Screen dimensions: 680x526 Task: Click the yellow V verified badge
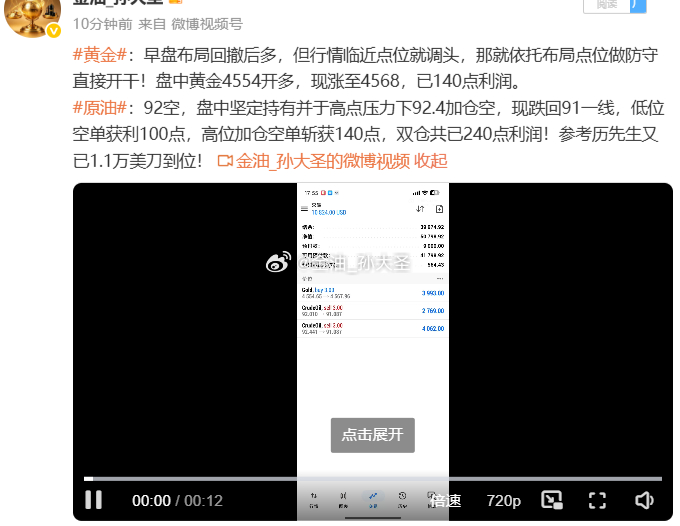[x=54, y=31]
